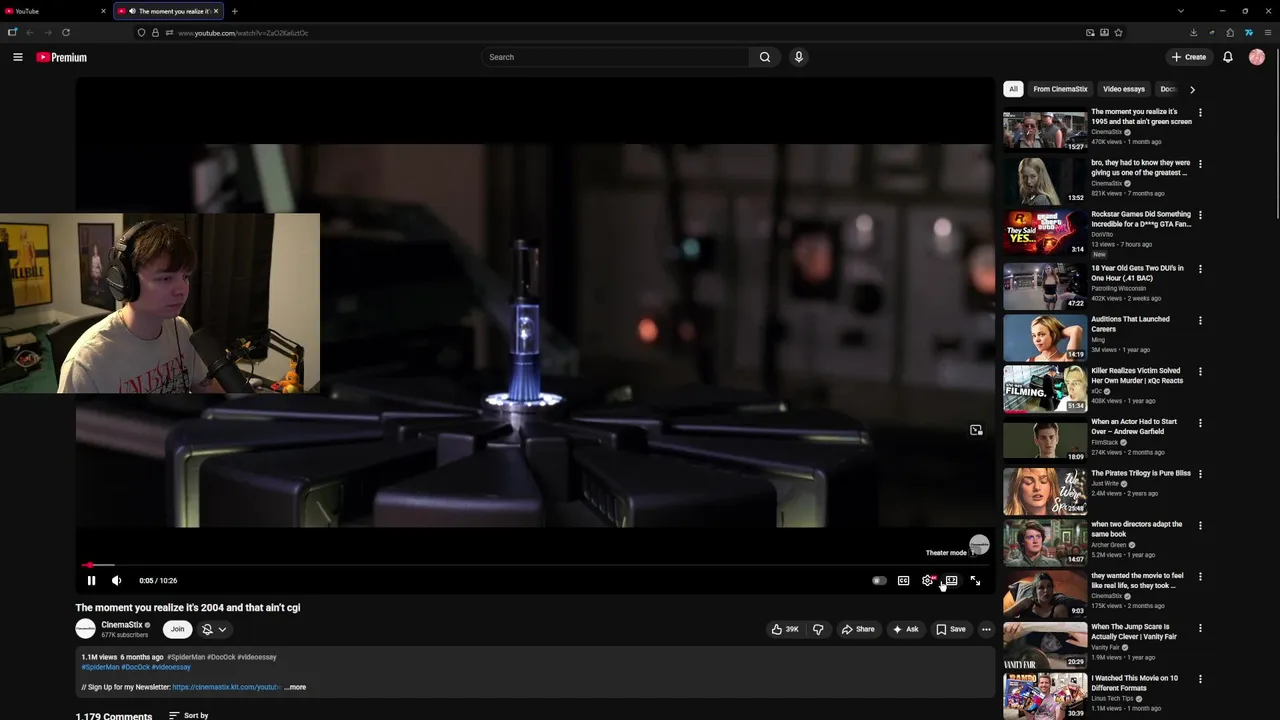Open the Ask AI button
Viewport: 1280px width, 720px height.
pyautogui.click(x=905, y=629)
